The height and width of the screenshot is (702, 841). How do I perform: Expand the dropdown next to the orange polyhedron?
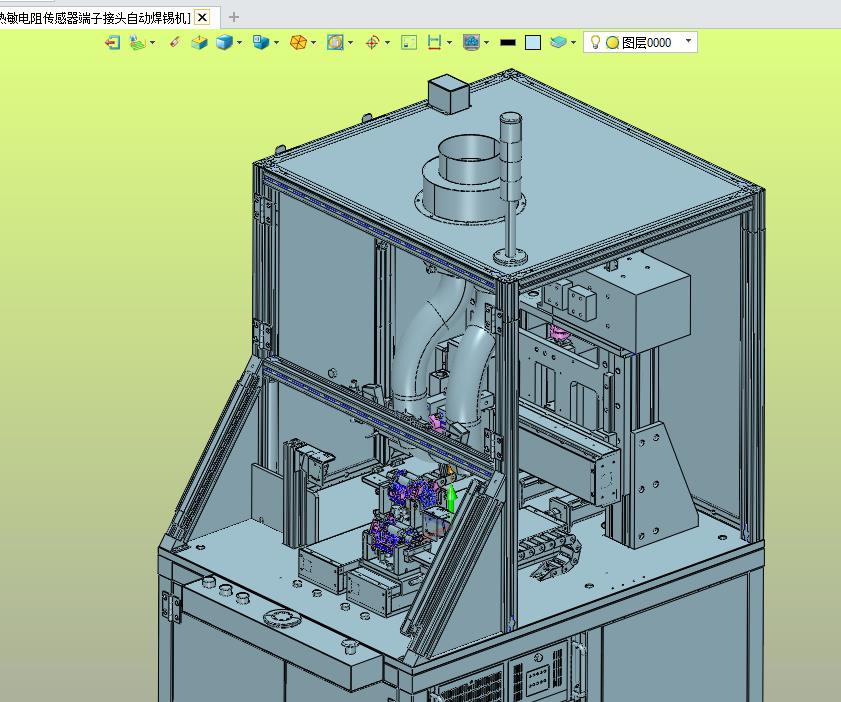coord(313,42)
